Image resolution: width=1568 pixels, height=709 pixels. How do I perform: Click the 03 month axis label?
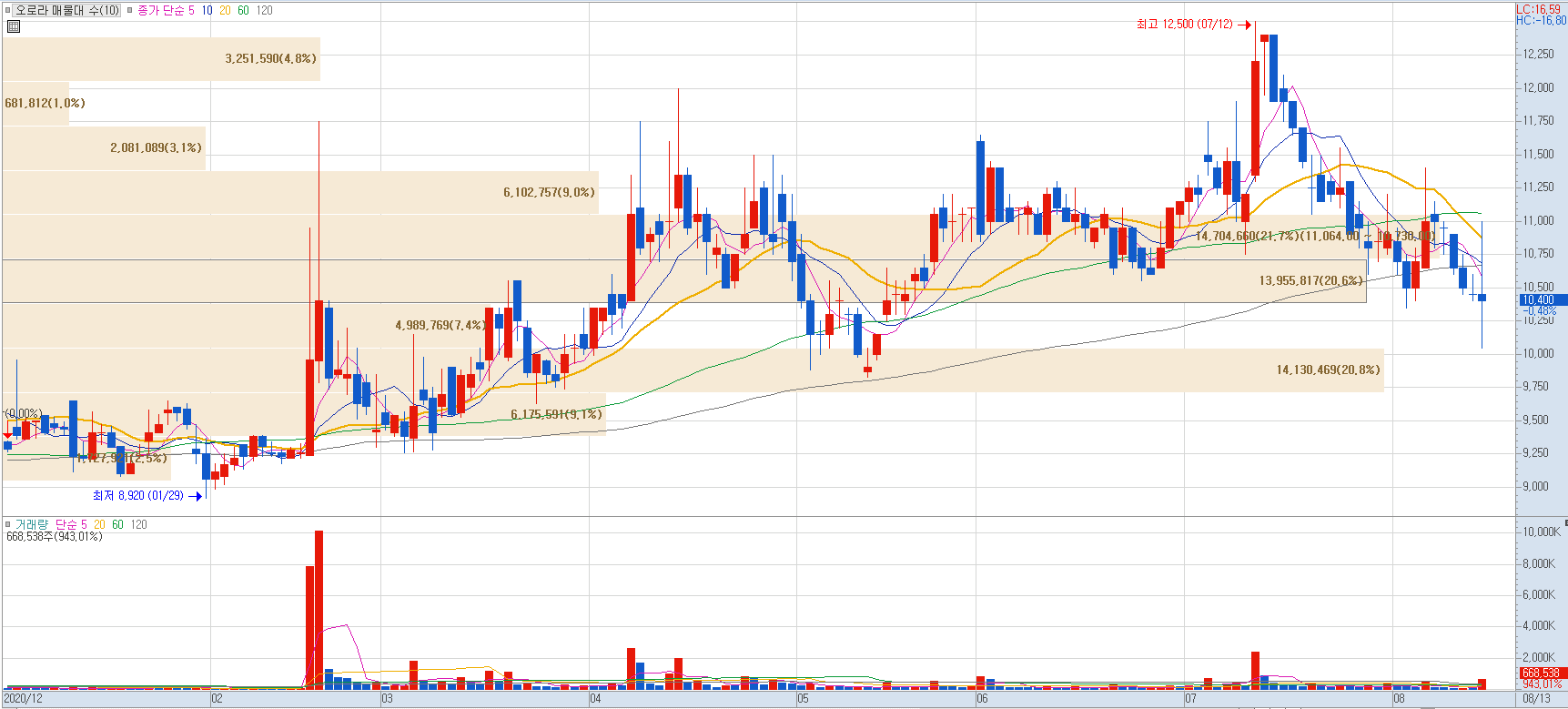pos(387,699)
